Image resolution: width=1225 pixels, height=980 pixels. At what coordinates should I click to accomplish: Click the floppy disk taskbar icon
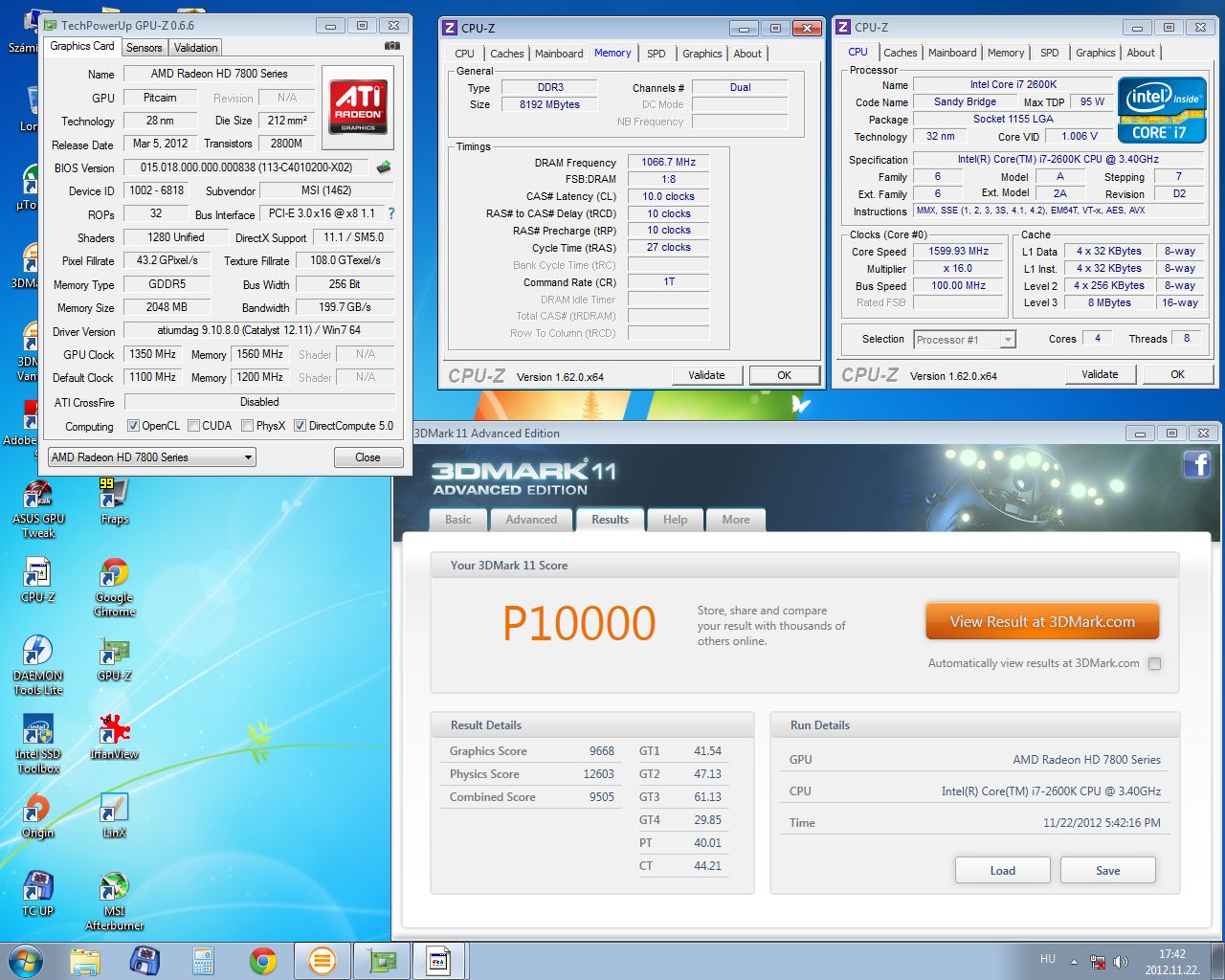point(145,961)
